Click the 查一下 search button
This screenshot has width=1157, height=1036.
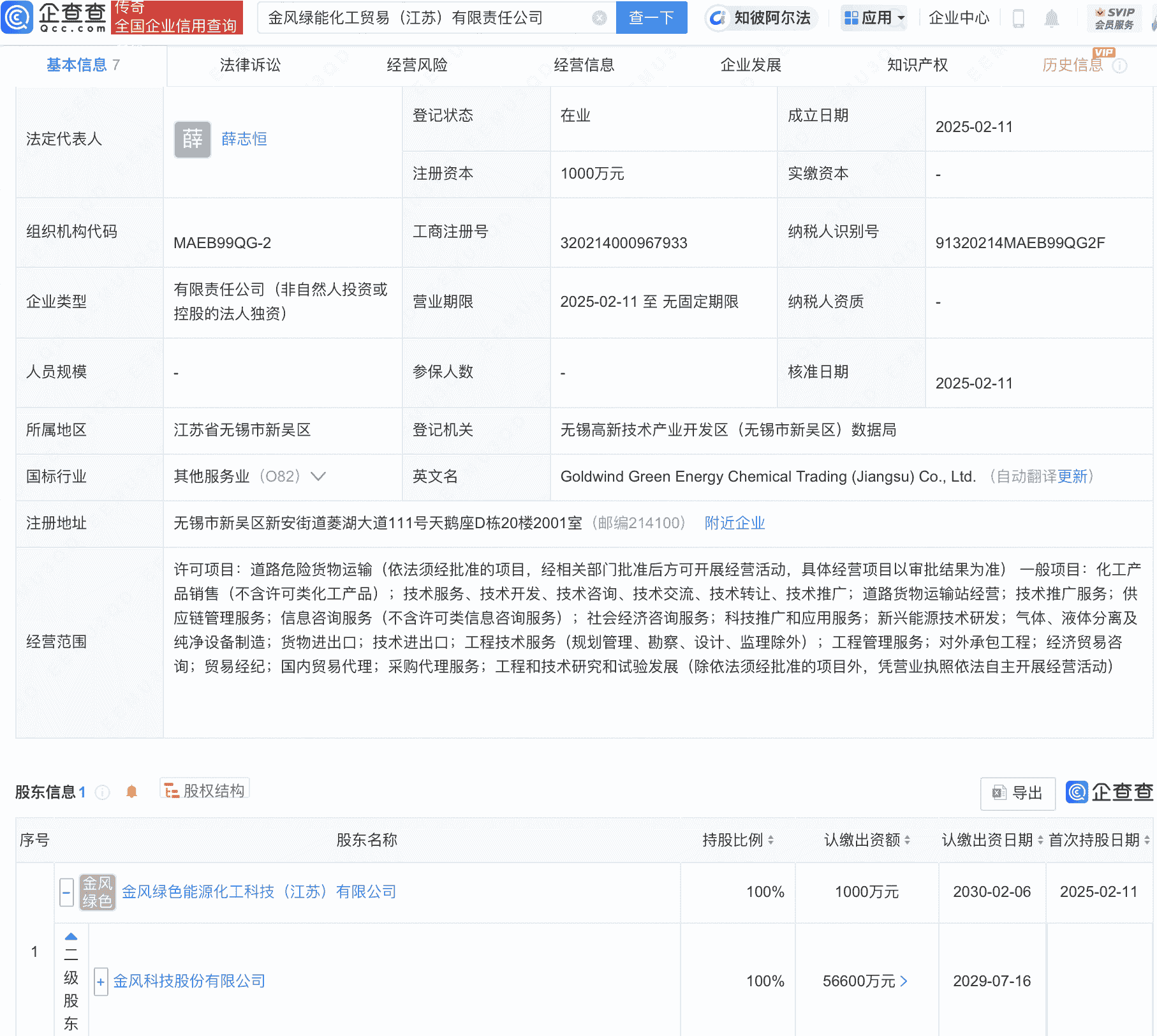point(651,17)
